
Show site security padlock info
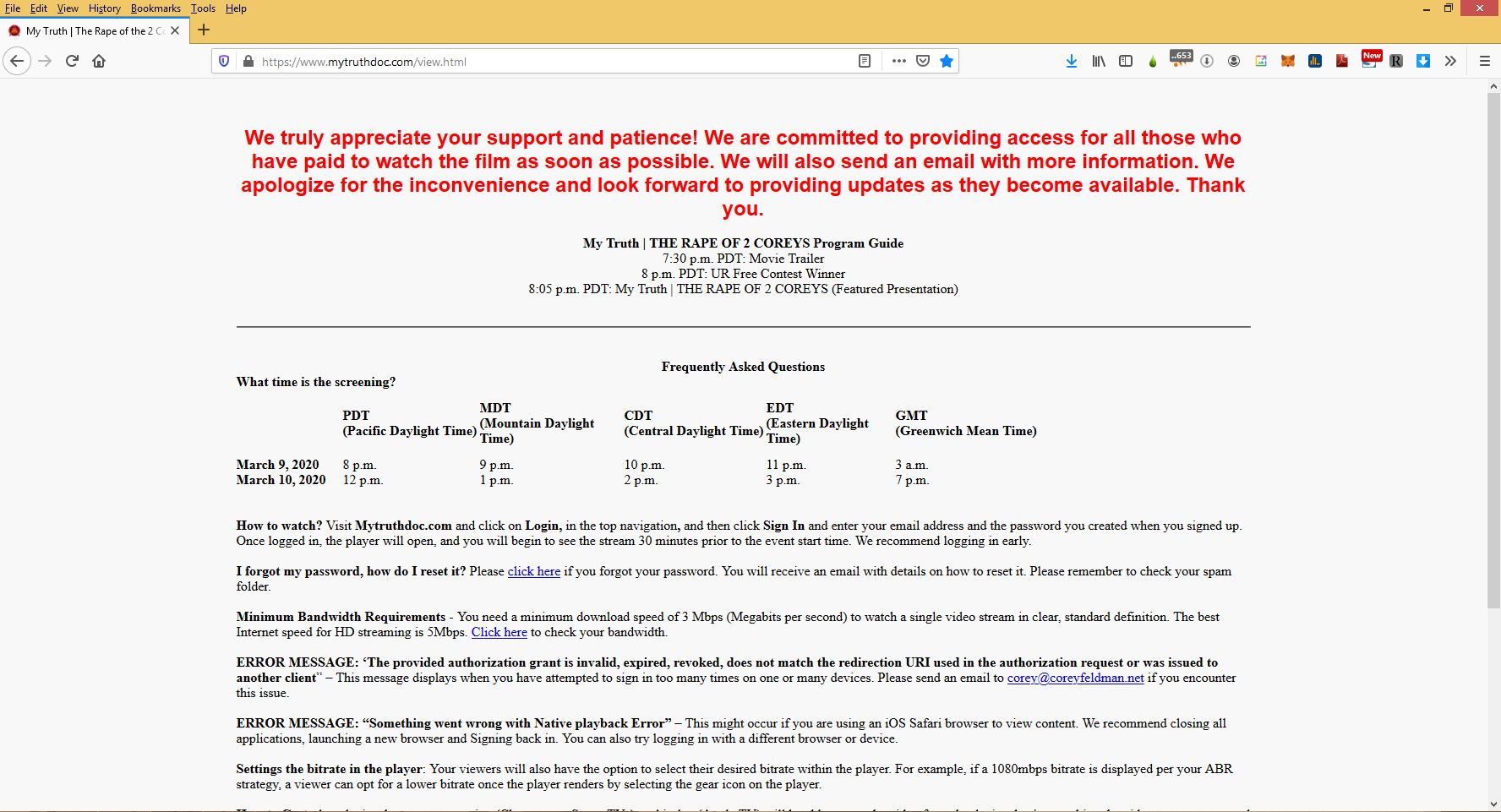[x=248, y=61]
